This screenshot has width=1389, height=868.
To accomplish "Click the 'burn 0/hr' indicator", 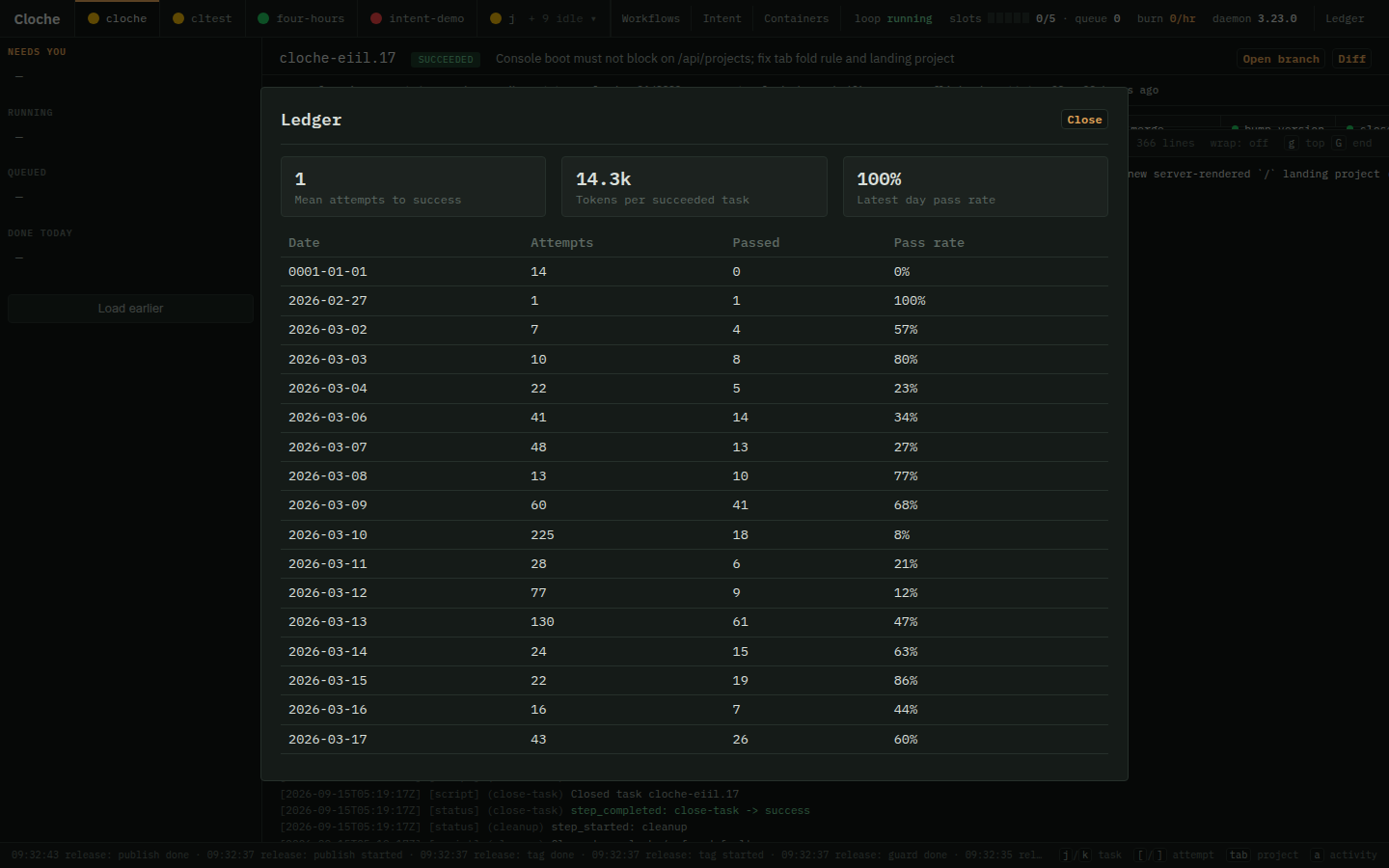I will point(1166,18).
